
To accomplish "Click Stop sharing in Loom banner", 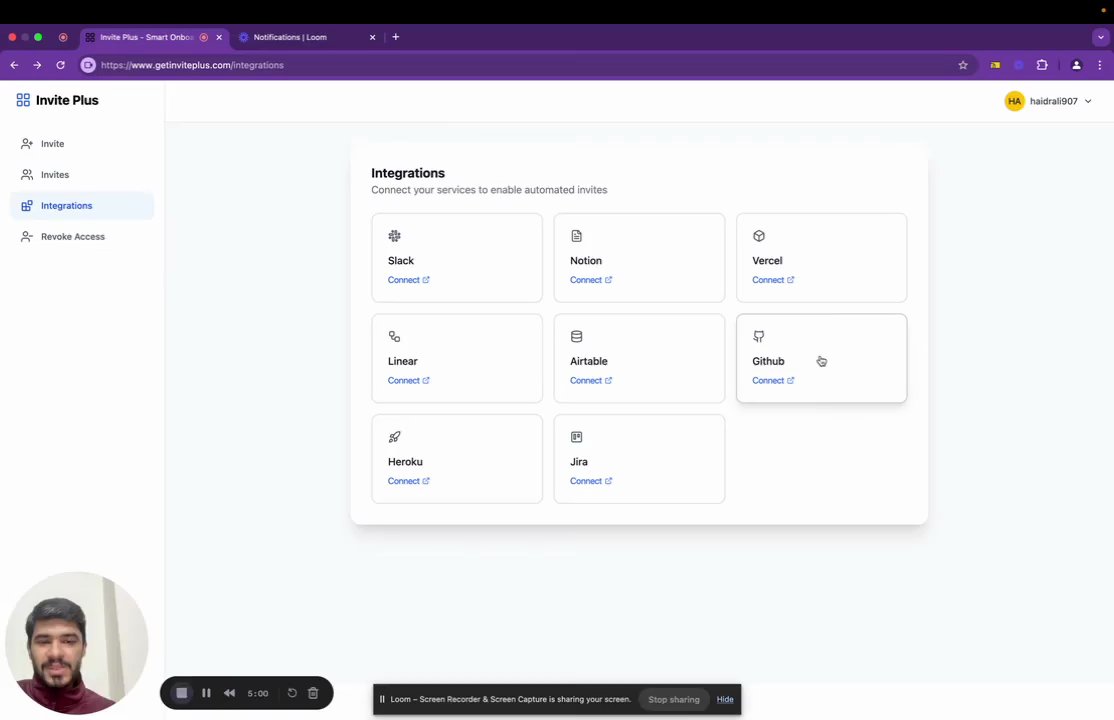I will point(674,699).
